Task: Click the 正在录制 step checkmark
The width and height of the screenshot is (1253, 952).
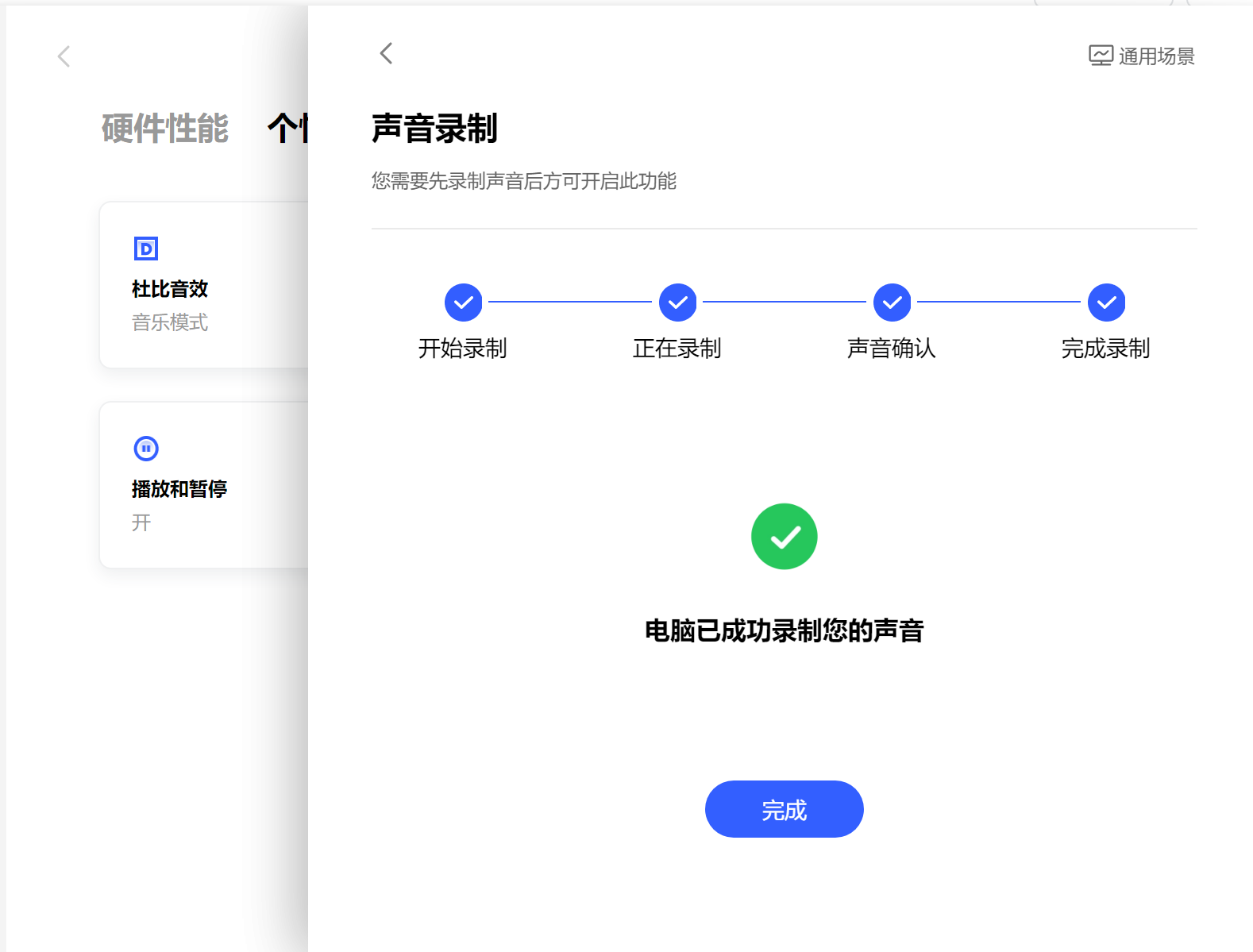Action: pos(678,303)
